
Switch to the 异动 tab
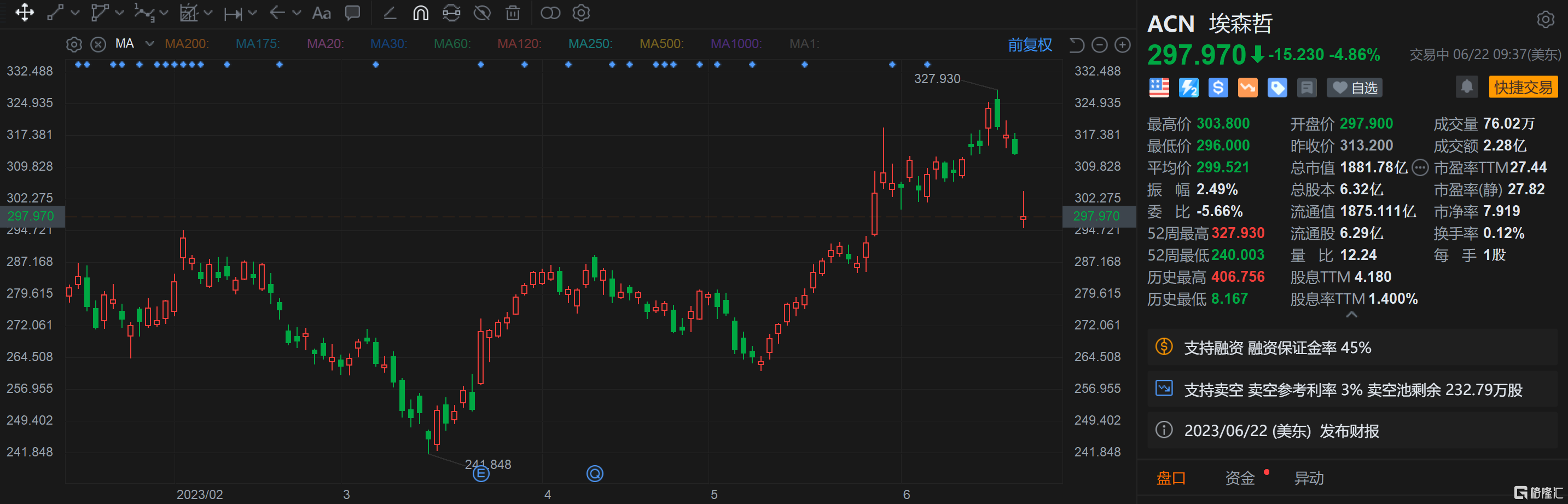[1309, 478]
